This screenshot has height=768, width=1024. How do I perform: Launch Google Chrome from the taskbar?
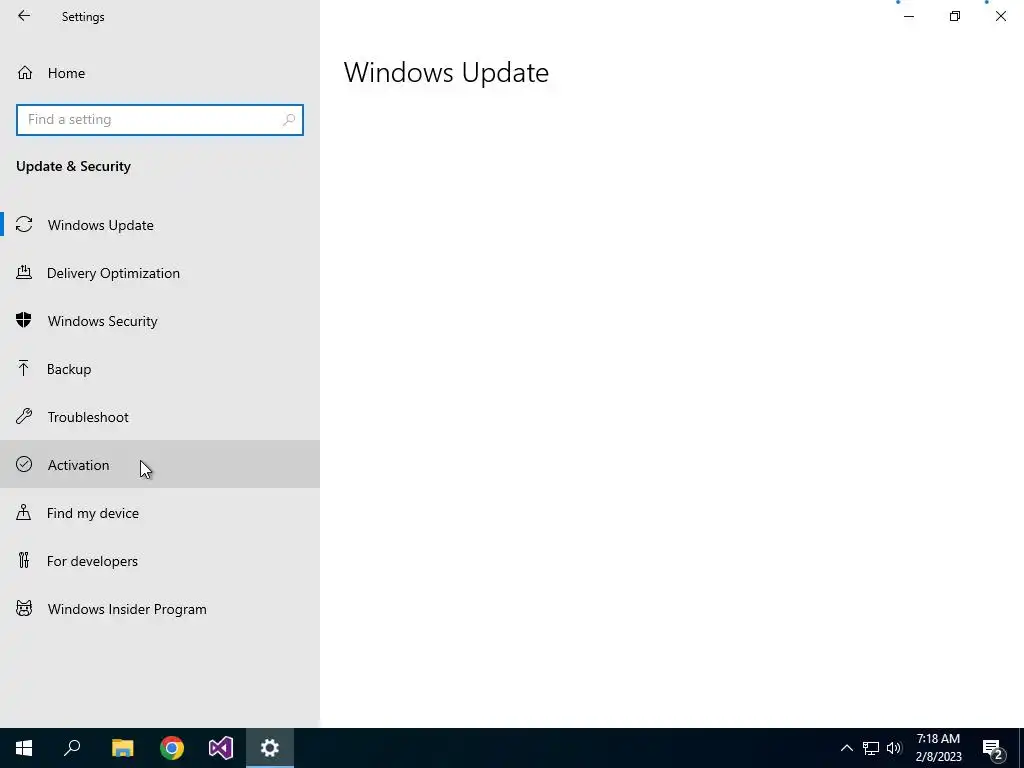[172, 748]
